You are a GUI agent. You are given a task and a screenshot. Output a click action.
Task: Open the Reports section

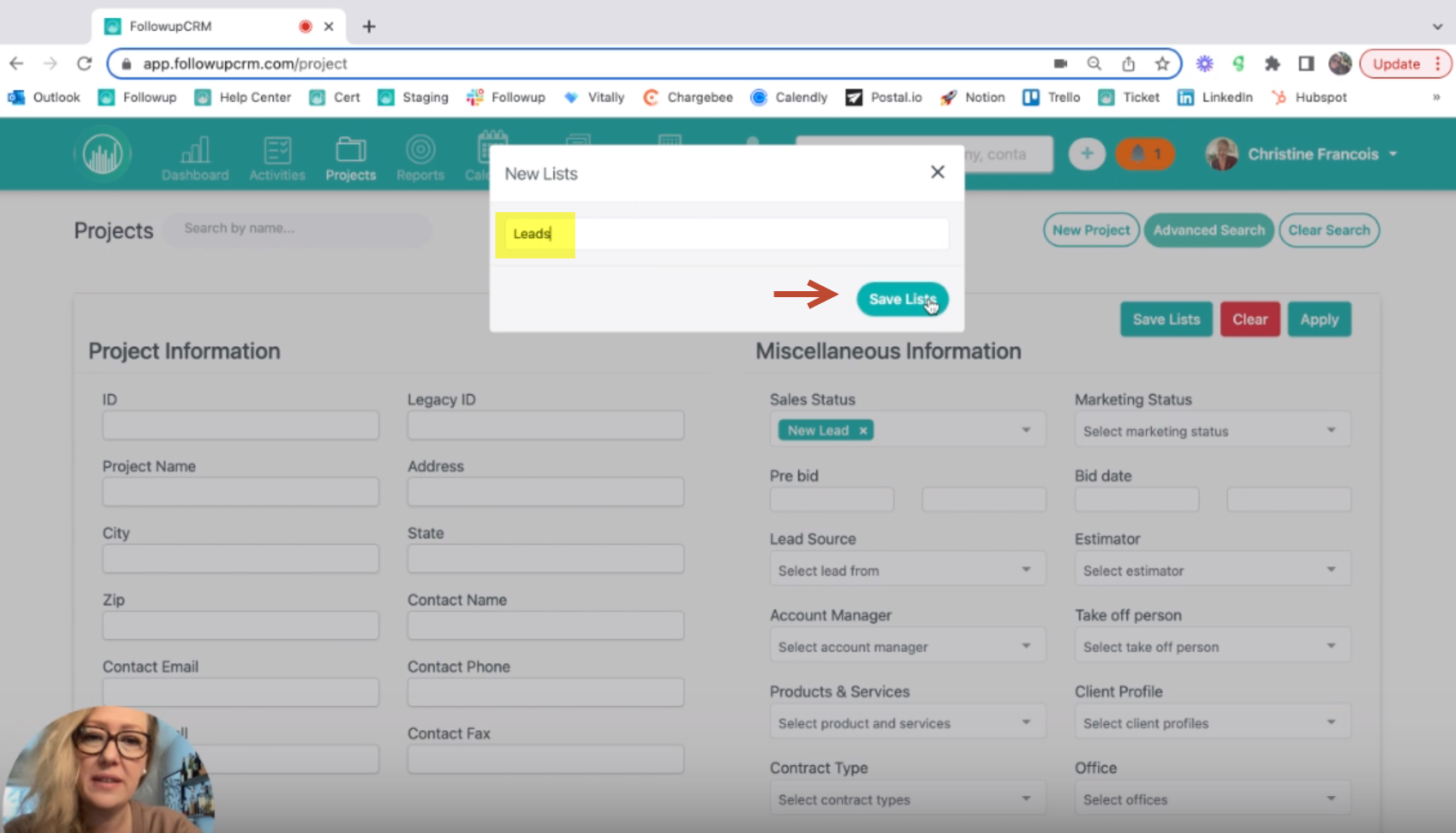[420, 156]
